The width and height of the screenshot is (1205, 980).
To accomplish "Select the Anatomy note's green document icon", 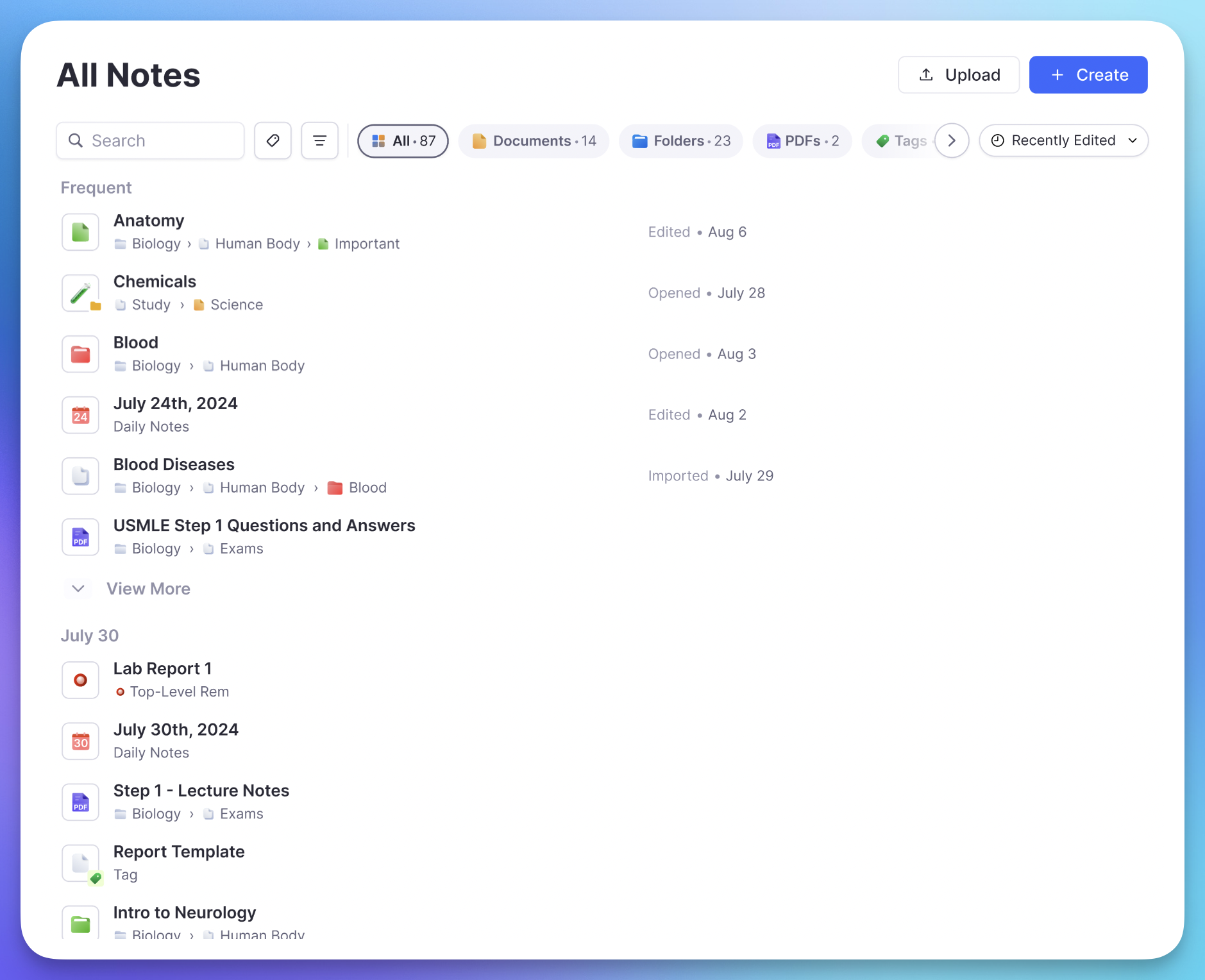I will tap(80, 232).
